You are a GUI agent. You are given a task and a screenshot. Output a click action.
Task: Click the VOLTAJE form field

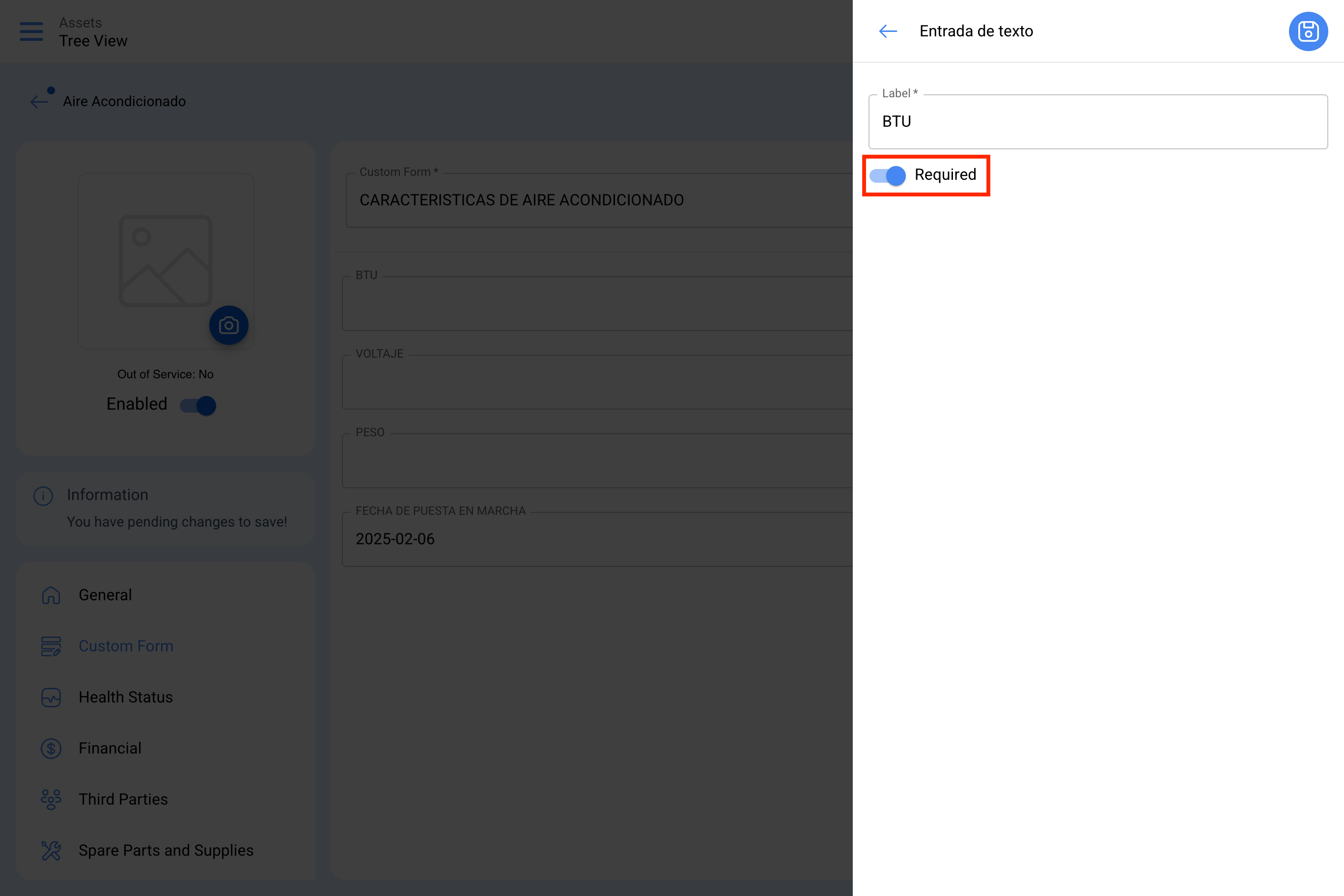pos(597,382)
